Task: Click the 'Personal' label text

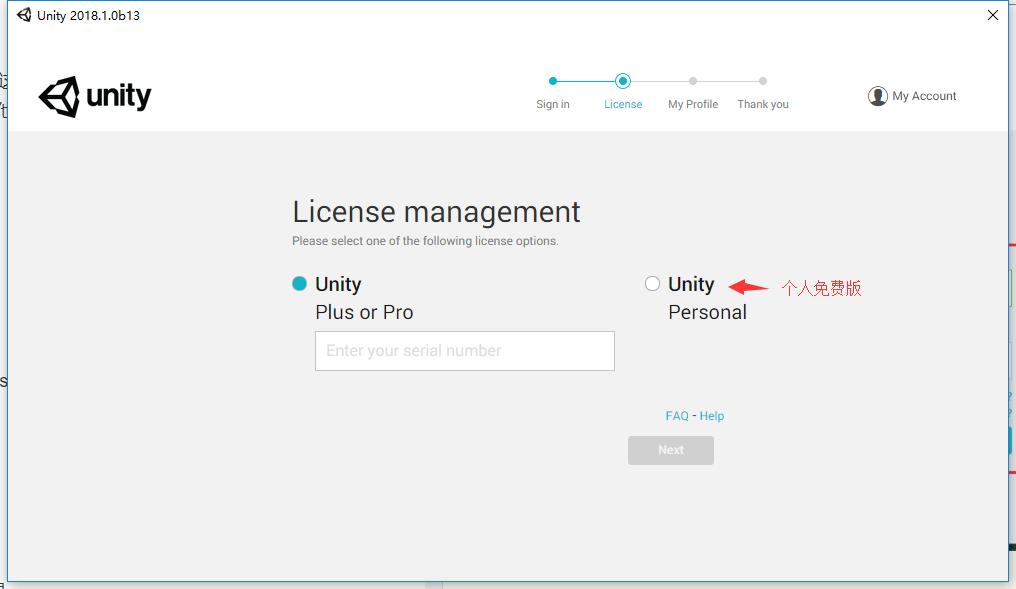Action: [x=707, y=312]
